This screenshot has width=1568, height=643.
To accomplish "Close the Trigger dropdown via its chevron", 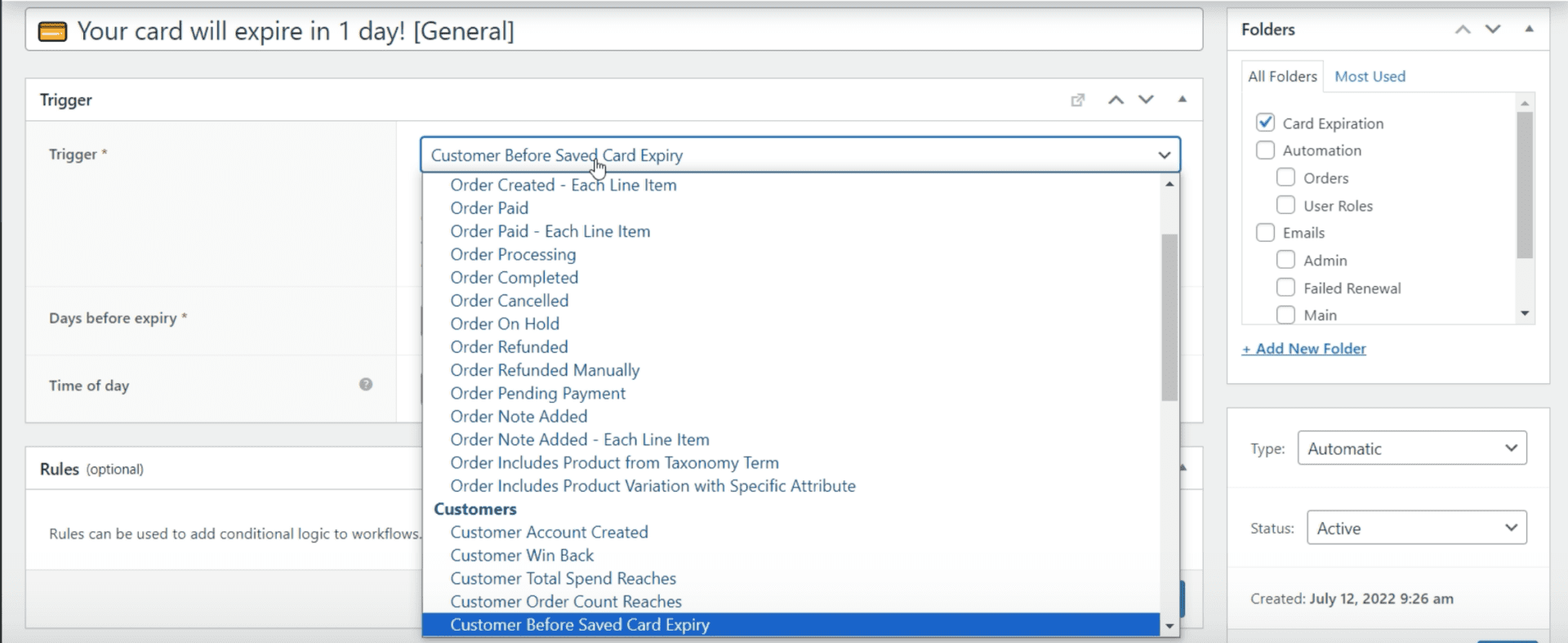I will pos(1164,155).
